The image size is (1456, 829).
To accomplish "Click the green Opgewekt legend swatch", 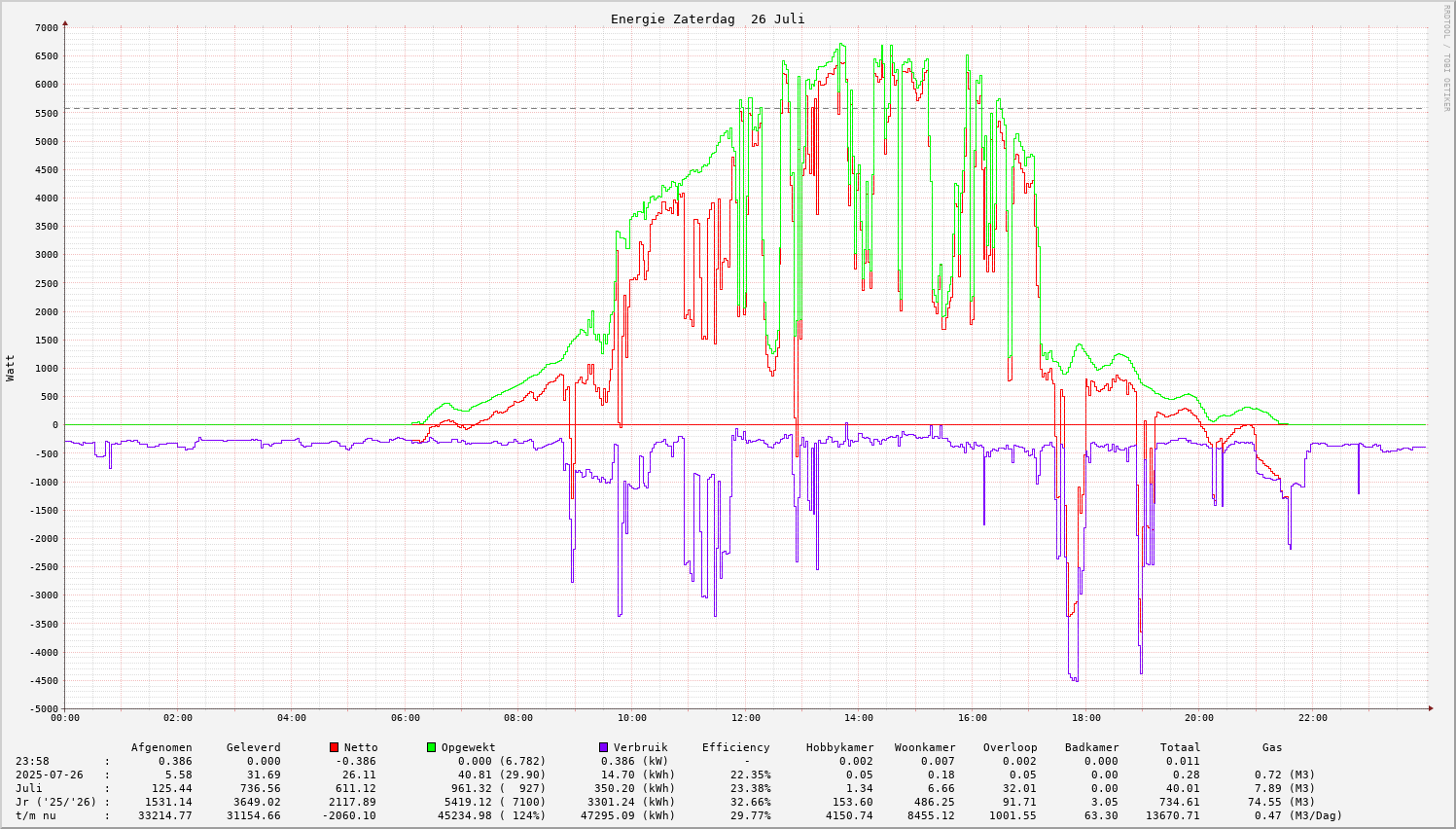I will [x=432, y=747].
